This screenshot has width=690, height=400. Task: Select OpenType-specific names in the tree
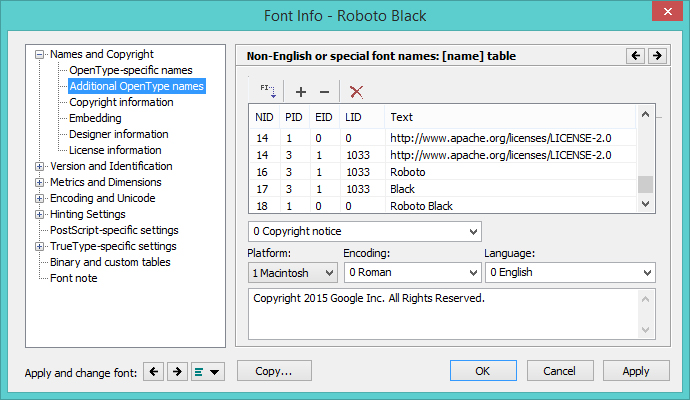pyautogui.click(x=131, y=70)
